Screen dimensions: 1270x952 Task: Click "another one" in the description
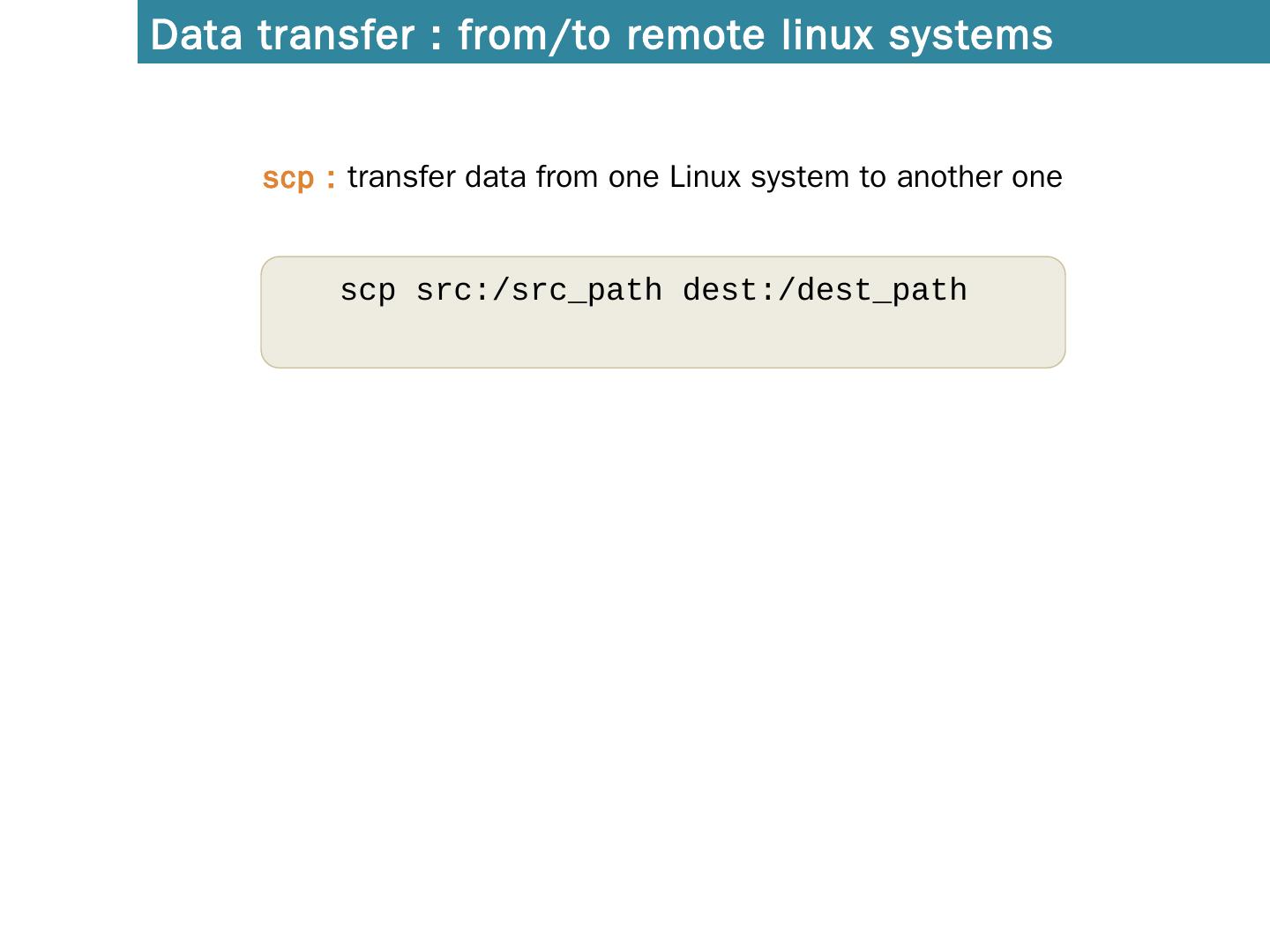(x=979, y=177)
